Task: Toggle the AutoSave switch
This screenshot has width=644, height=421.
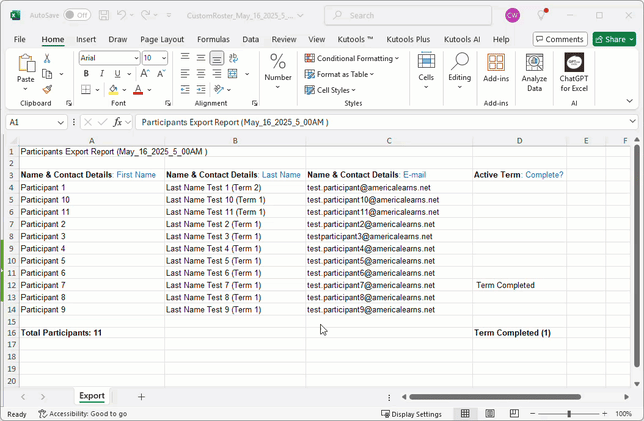Action: coord(77,15)
